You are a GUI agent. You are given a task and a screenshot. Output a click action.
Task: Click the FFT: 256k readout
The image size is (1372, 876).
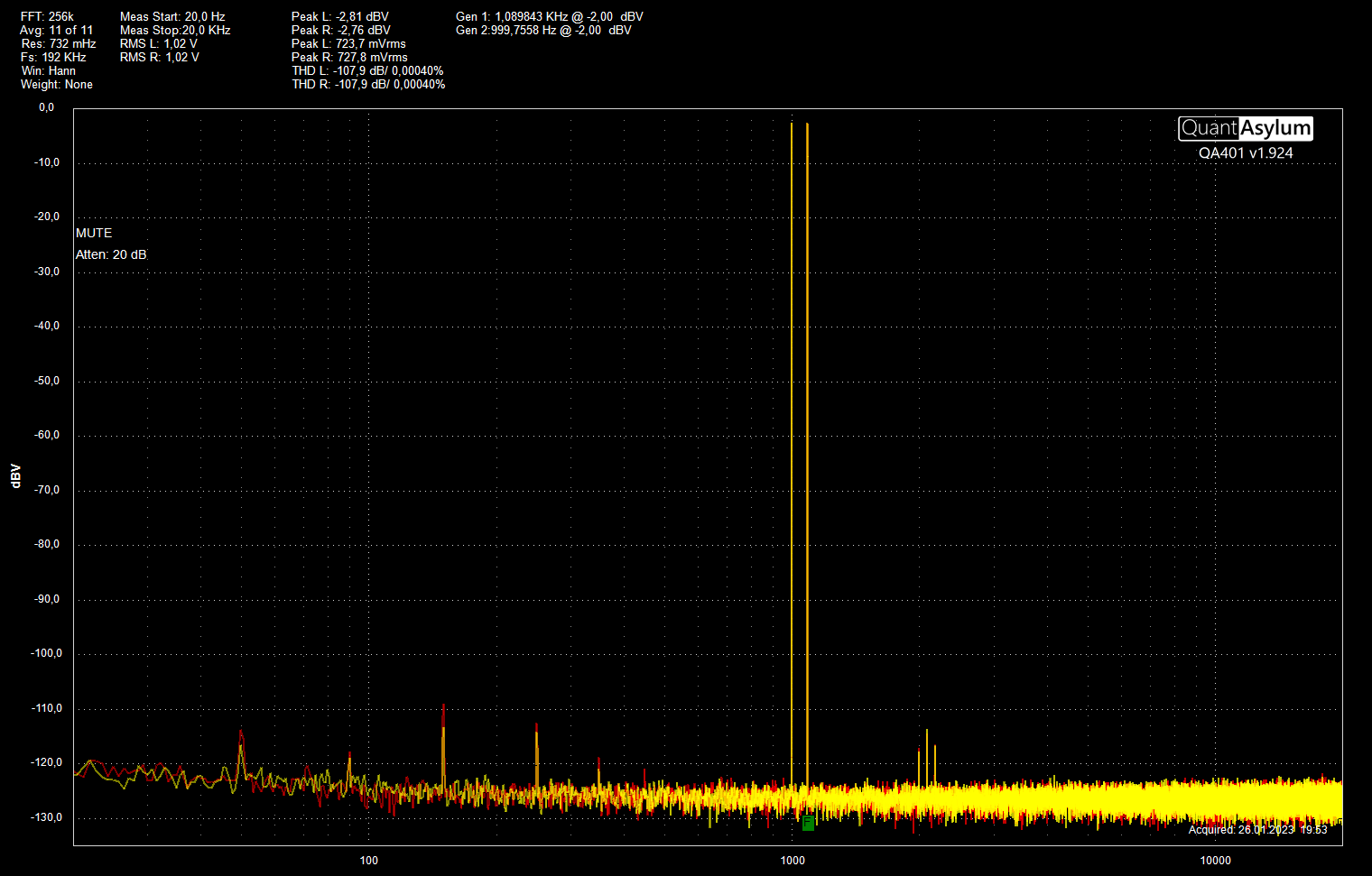tap(47, 16)
